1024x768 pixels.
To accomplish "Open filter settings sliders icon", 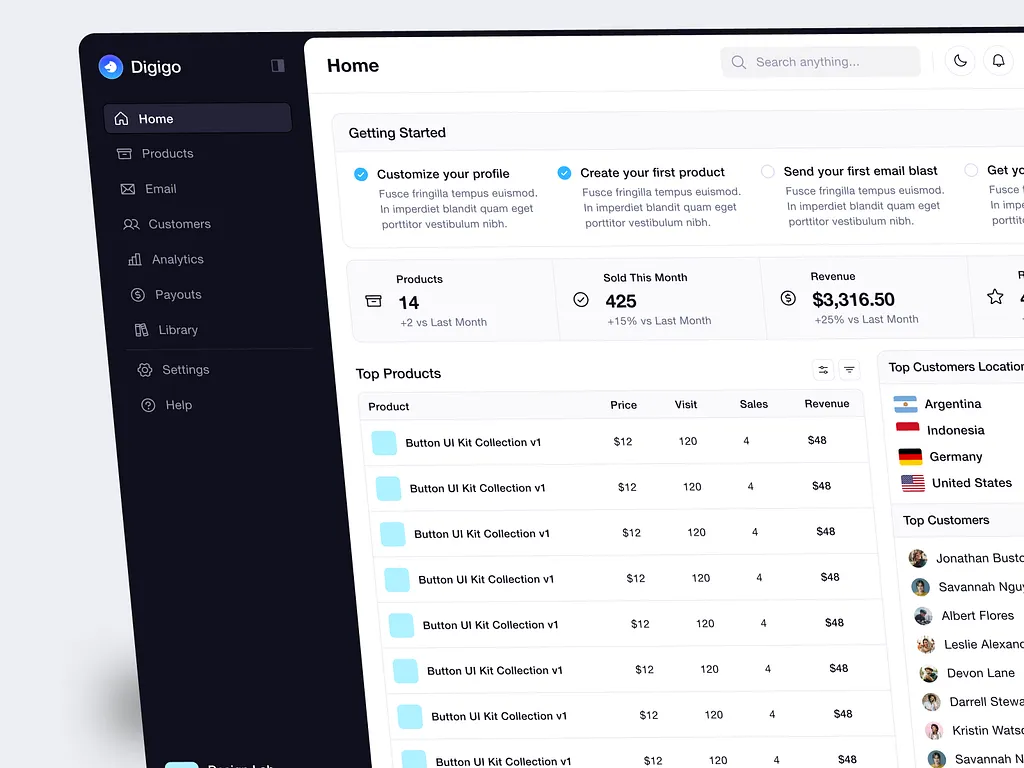I will click(x=823, y=370).
